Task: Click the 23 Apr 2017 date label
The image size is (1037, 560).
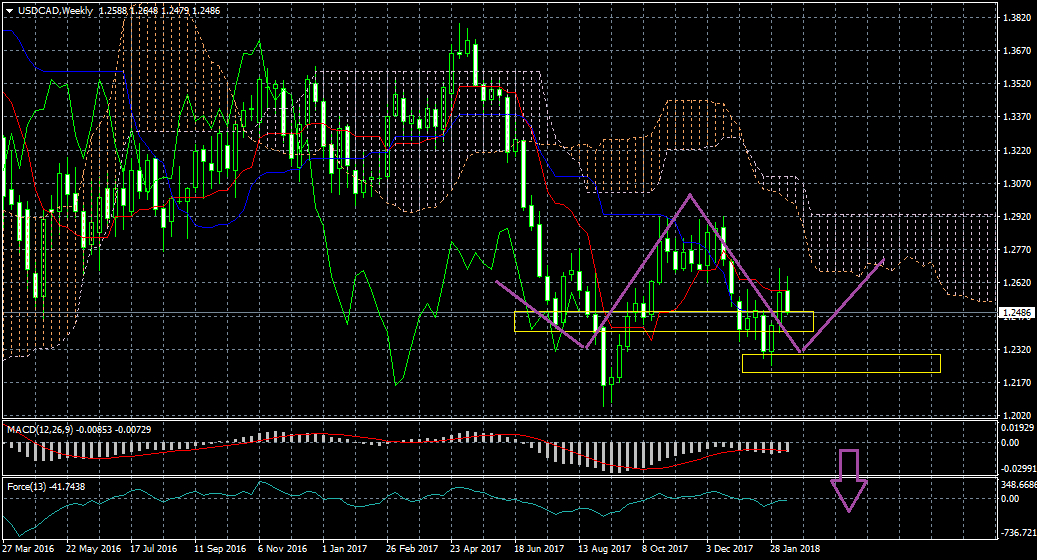Action: pyautogui.click(x=475, y=549)
